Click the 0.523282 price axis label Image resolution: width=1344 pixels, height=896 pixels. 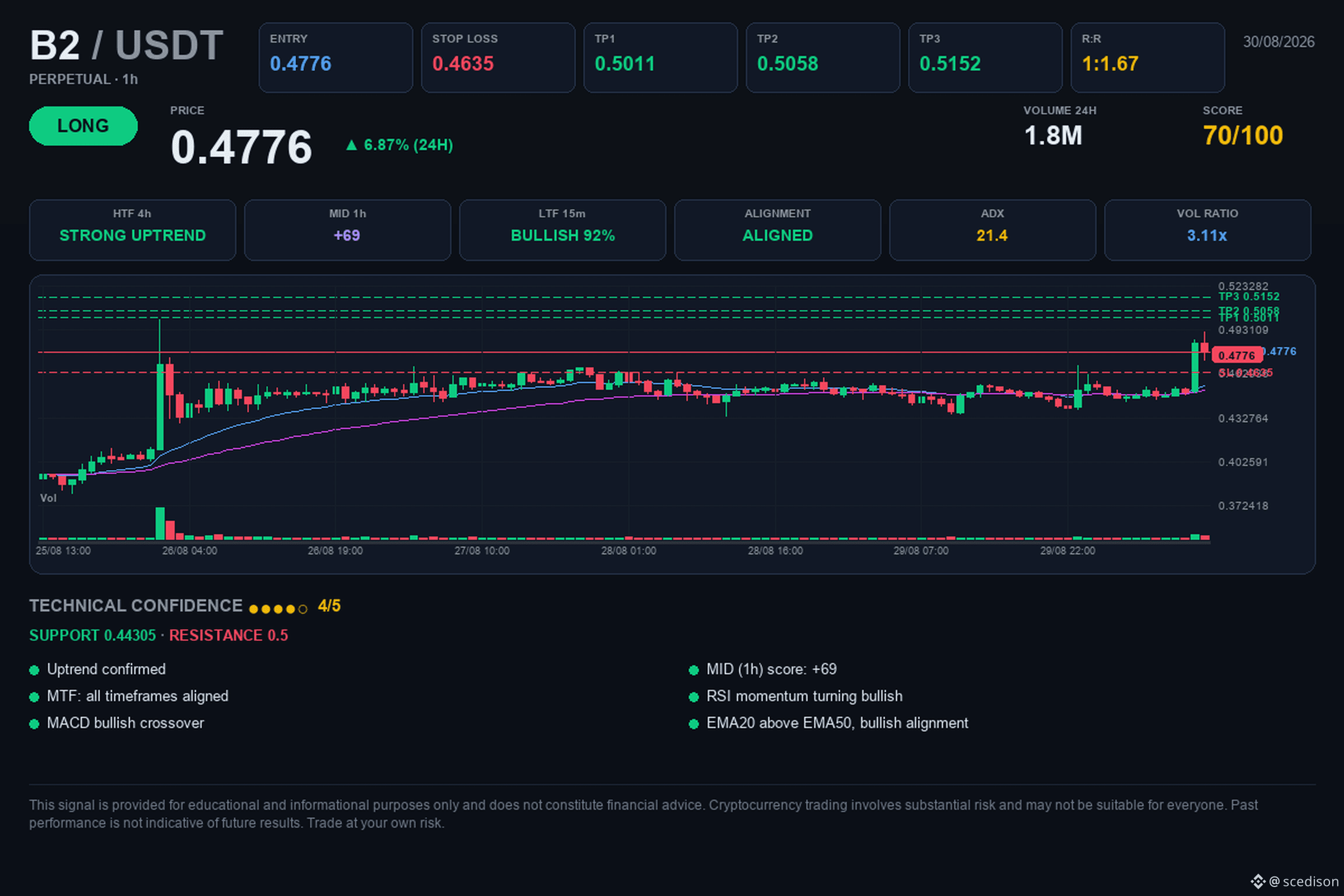tap(1243, 286)
